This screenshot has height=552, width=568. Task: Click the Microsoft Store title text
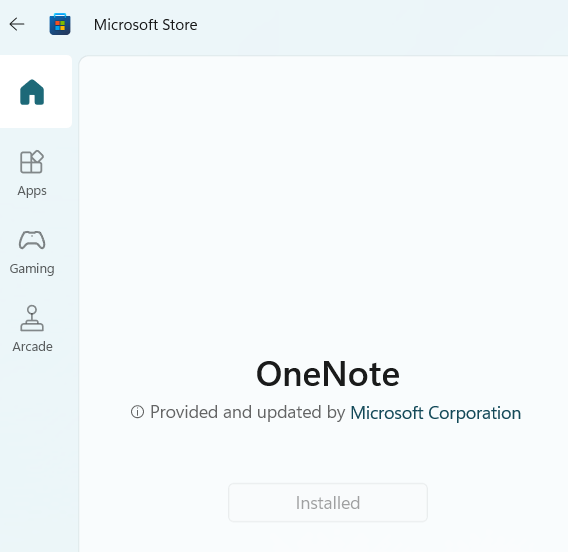click(x=146, y=25)
